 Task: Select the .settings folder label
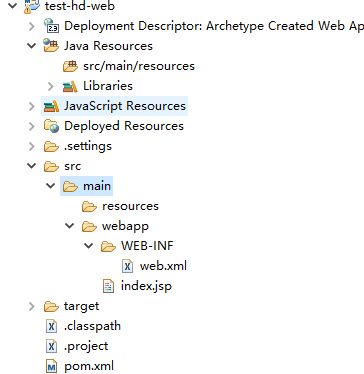tap(88, 146)
